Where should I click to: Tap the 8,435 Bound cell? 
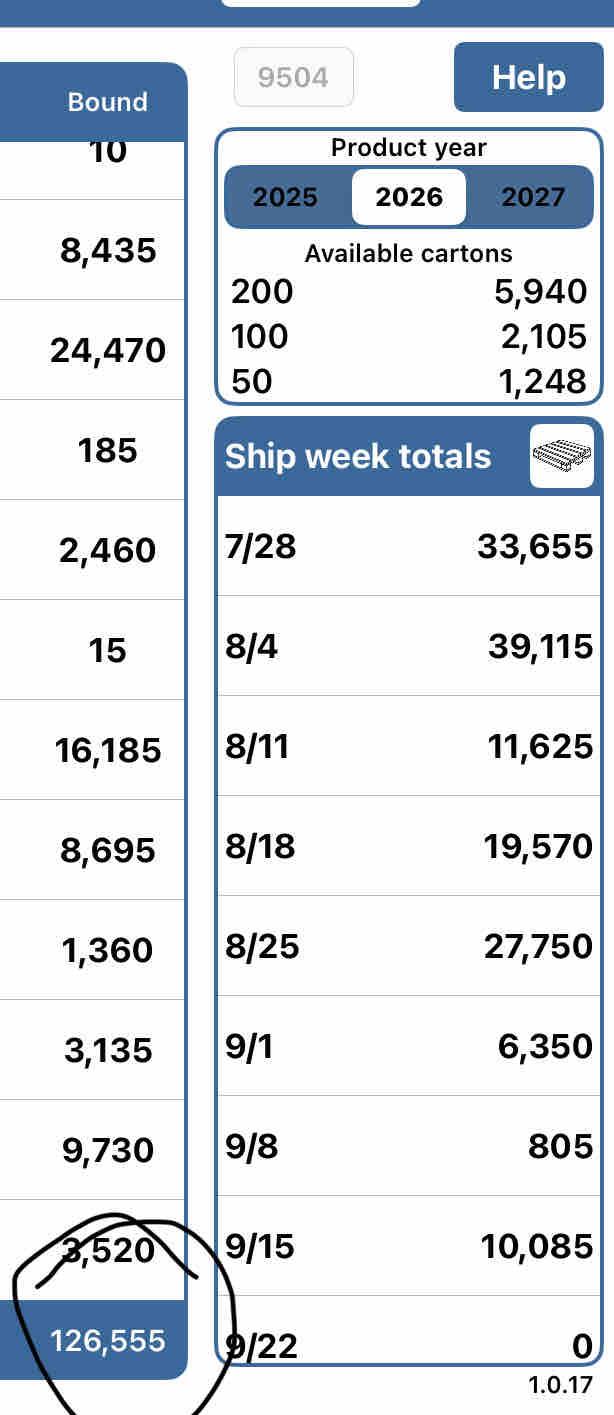coord(107,250)
